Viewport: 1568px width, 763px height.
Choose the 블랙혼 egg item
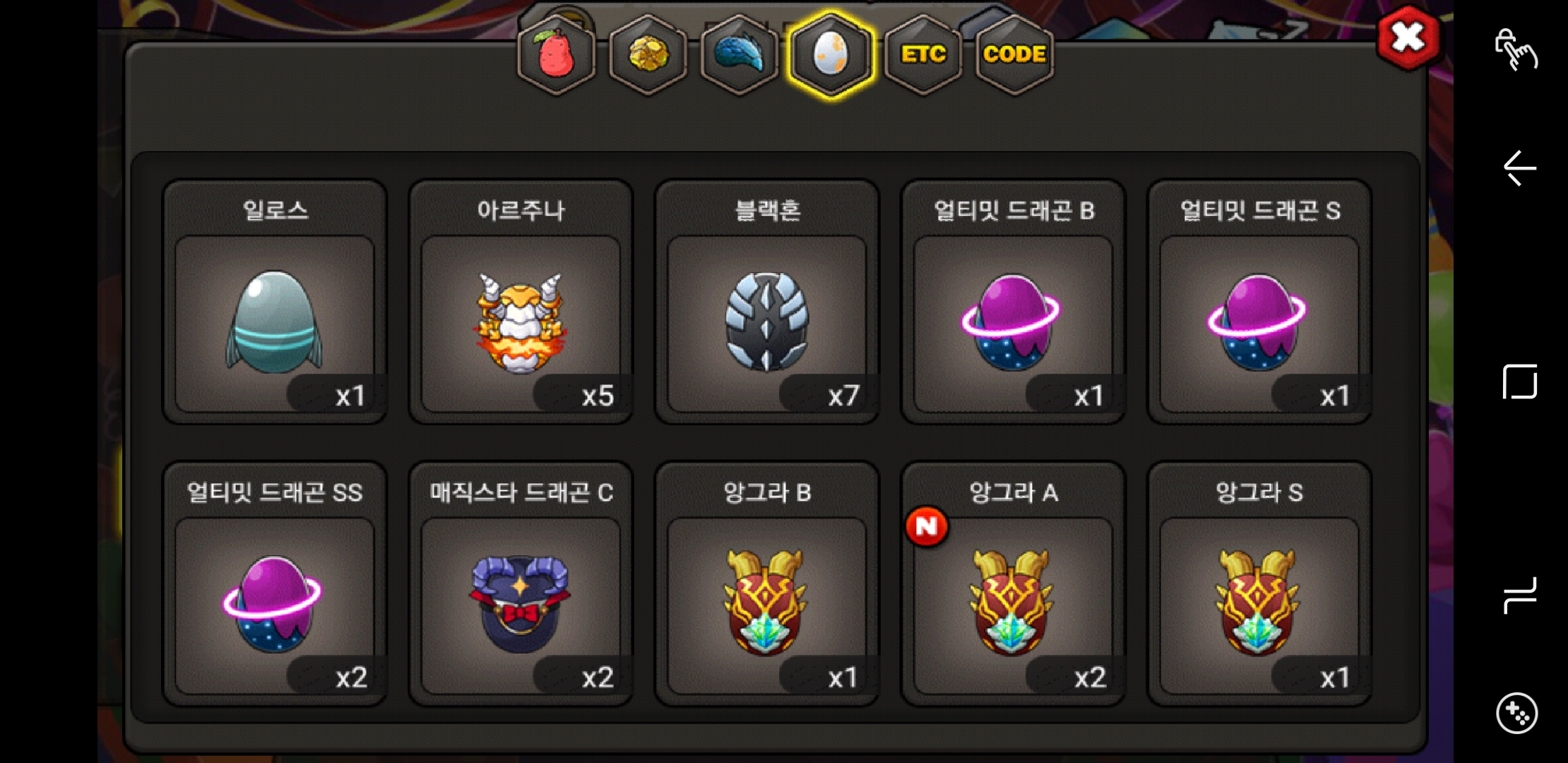coord(767,302)
